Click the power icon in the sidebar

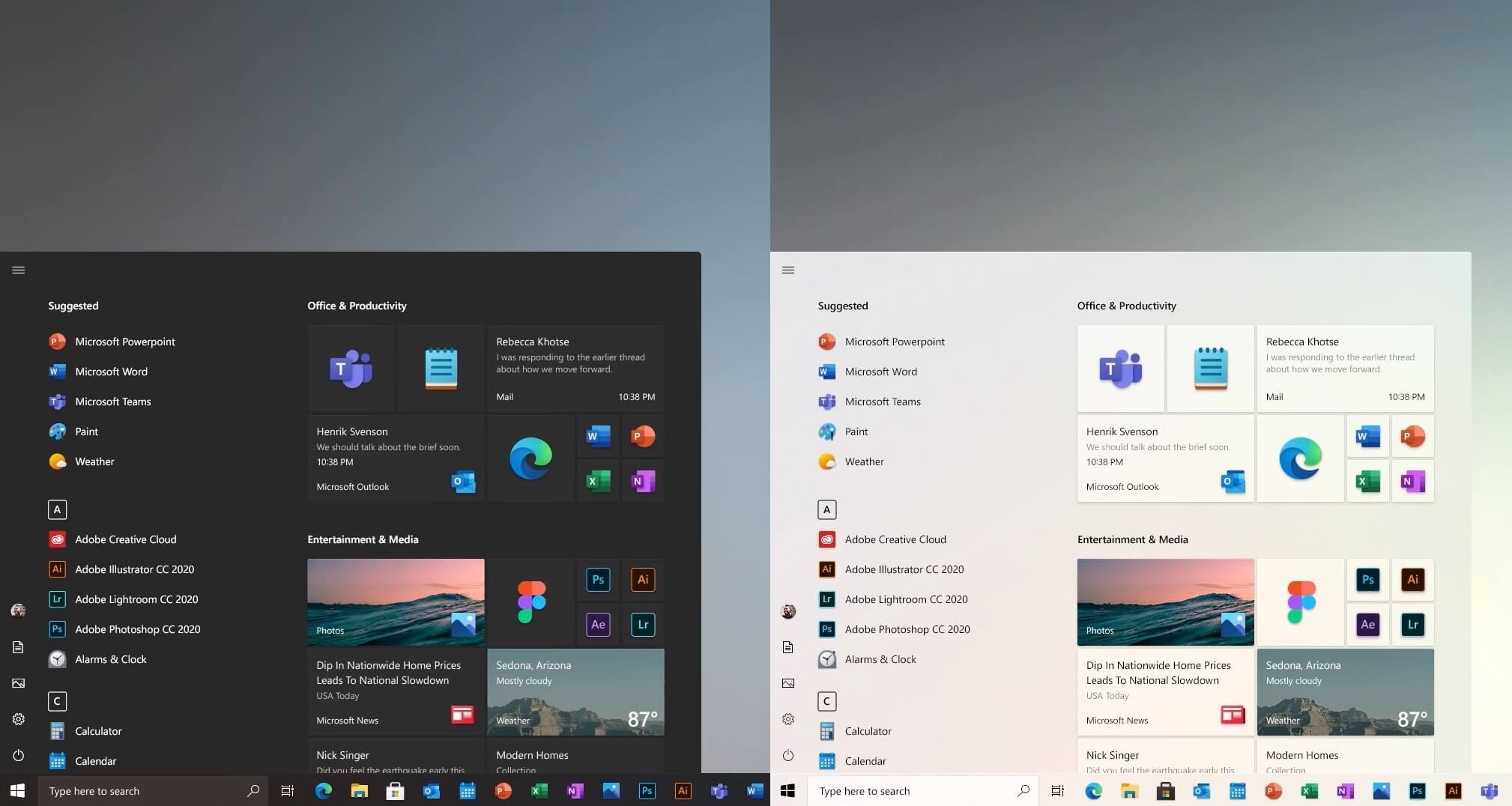(18, 755)
